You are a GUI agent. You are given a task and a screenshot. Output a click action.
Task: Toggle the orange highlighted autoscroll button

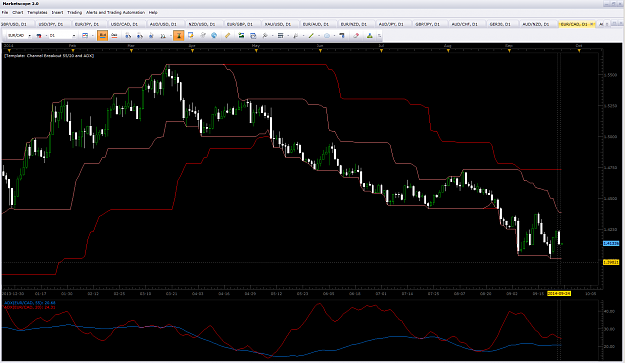click(179, 36)
